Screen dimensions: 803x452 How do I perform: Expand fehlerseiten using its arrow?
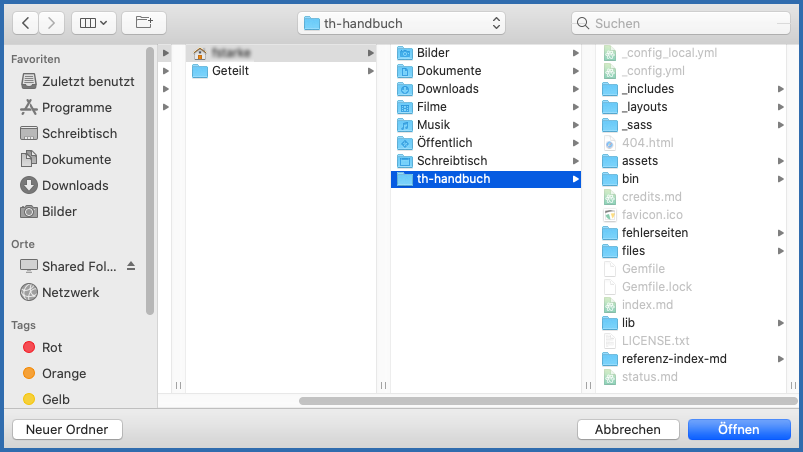[x=780, y=233]
